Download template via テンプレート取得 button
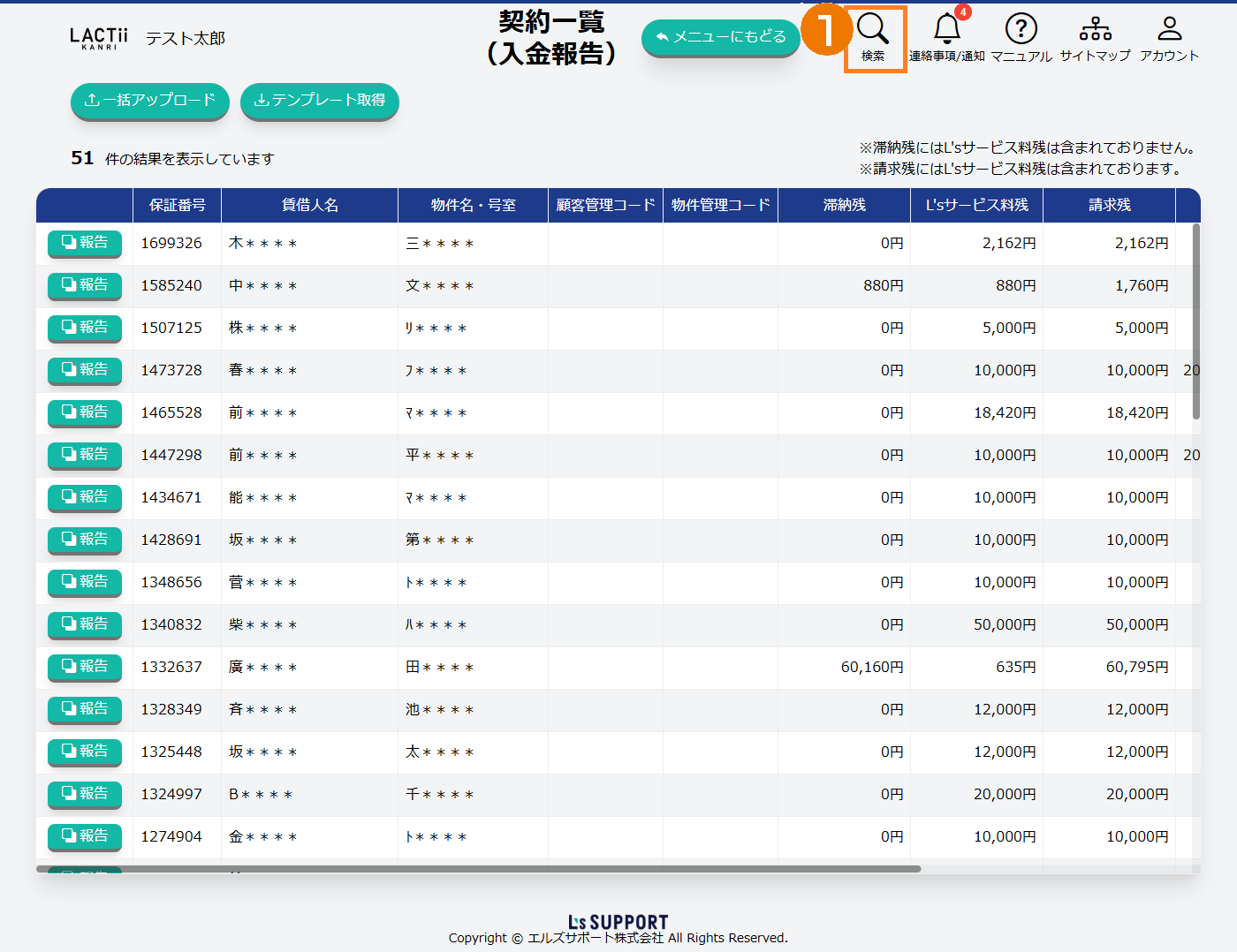Screen dimensions: 1237x952 [320, 101]
